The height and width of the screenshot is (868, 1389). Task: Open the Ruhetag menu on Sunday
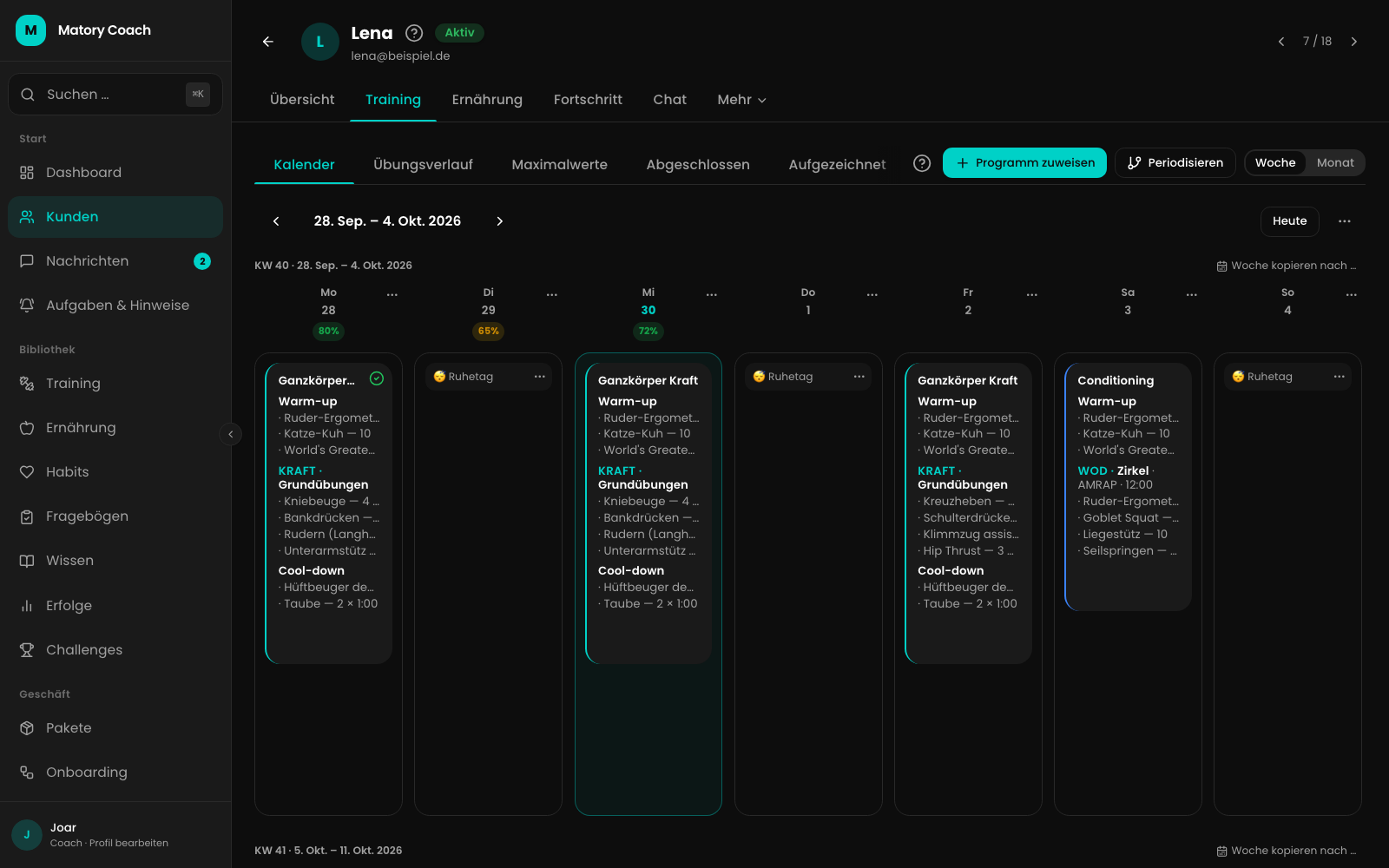(x=1340, y=377)
